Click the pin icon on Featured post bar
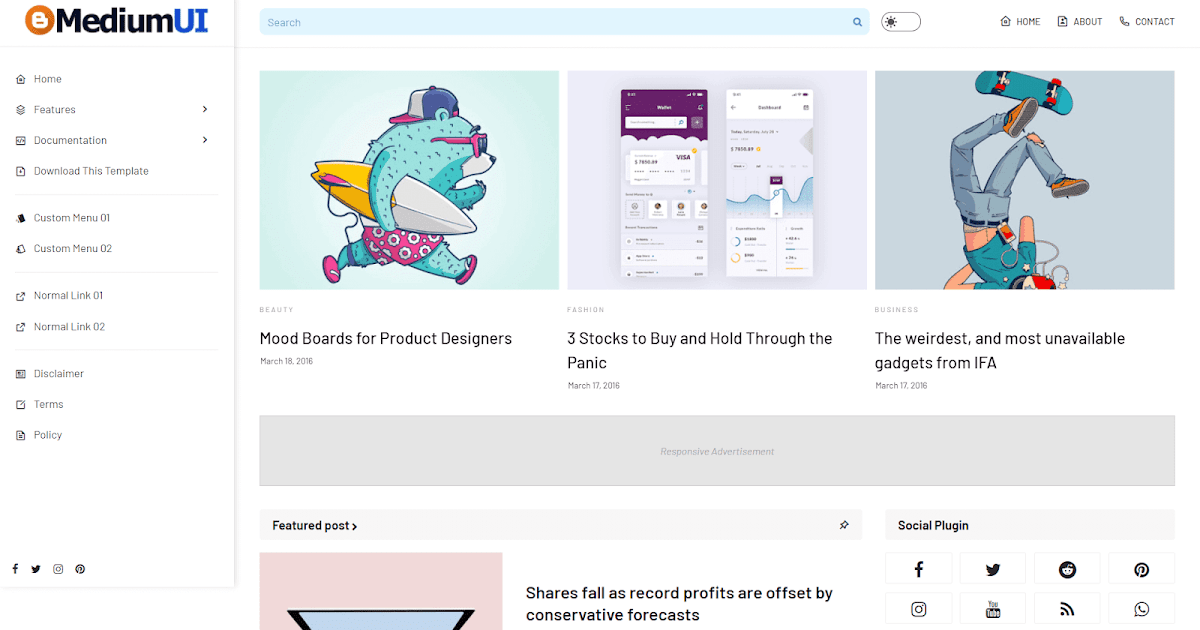Screen dimensions: 1200x630 pyautogui.click(x=843, y=524)
